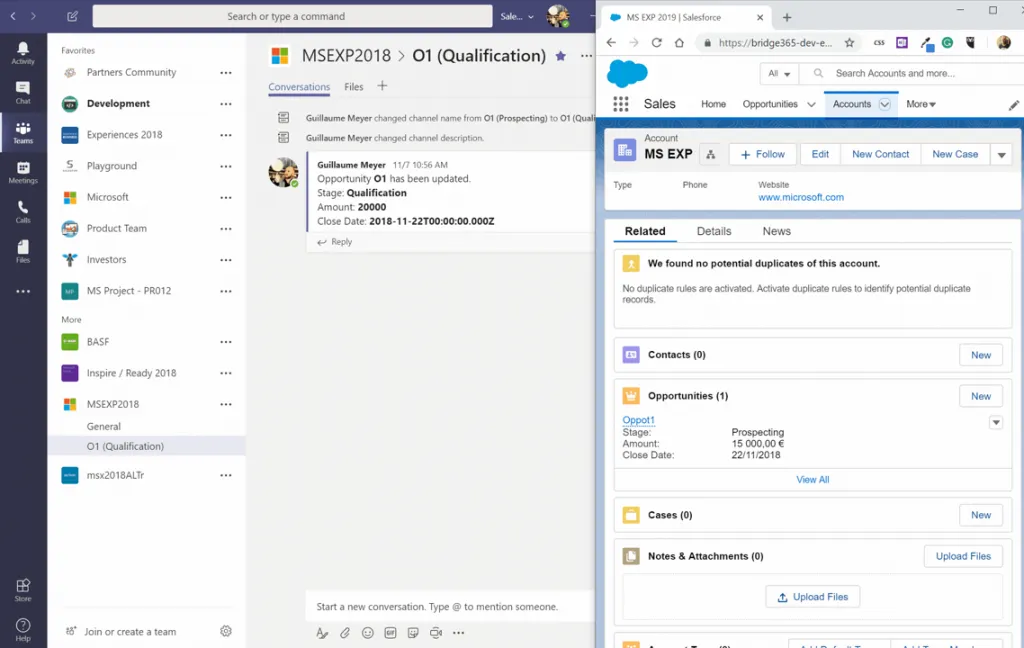Click View All opportunities

[812, 479]
